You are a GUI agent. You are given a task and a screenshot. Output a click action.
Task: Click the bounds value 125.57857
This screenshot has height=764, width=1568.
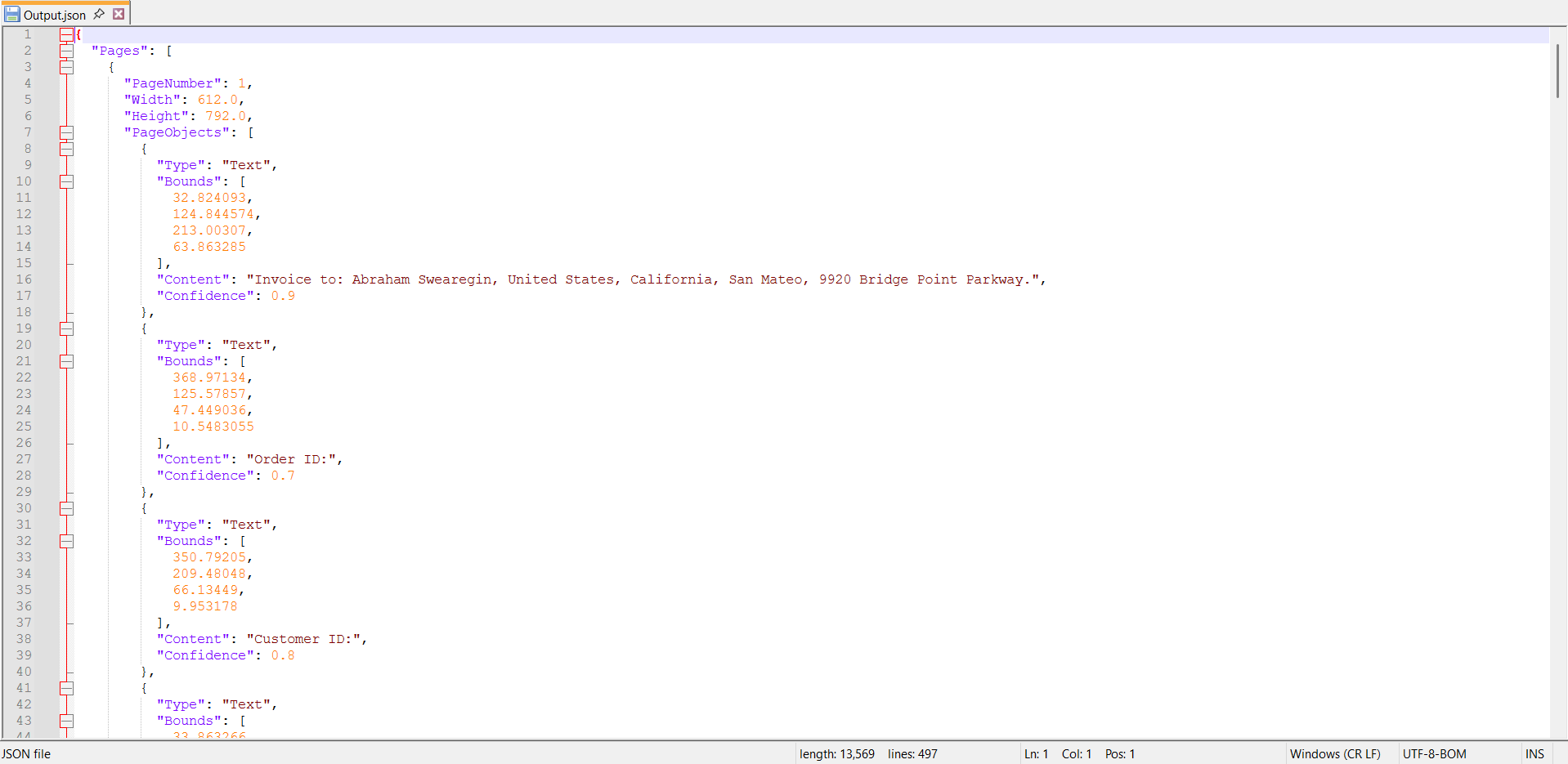pyautogui.click(x=209, y=394)
